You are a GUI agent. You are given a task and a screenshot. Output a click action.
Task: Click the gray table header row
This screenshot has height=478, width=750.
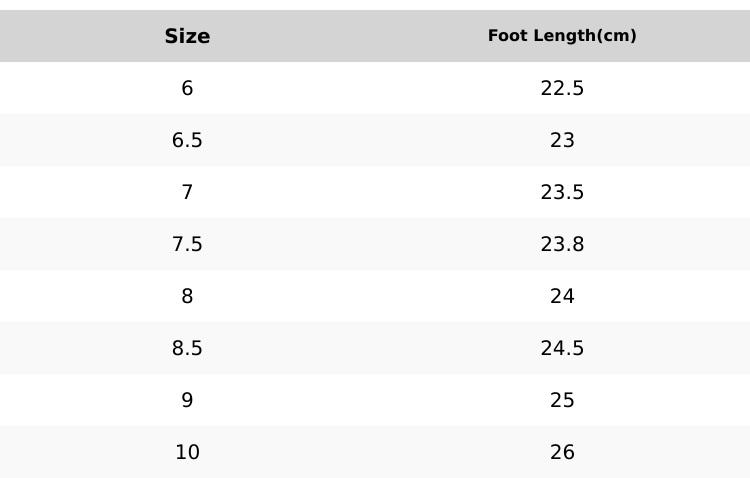click(x=375, y=36)
